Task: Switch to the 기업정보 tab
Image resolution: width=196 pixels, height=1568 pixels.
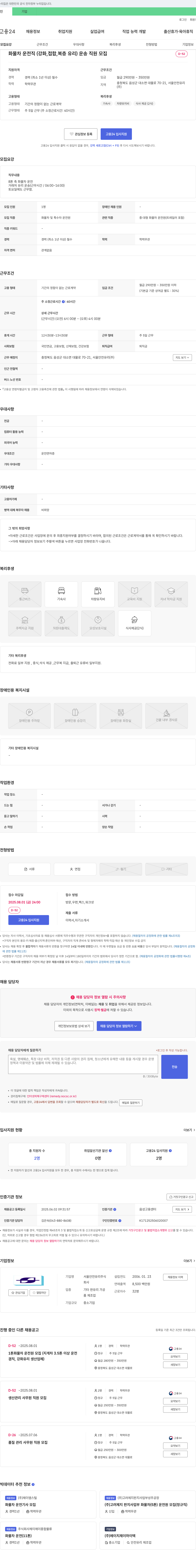Action: pyautogui.click(x=188, y=44)
